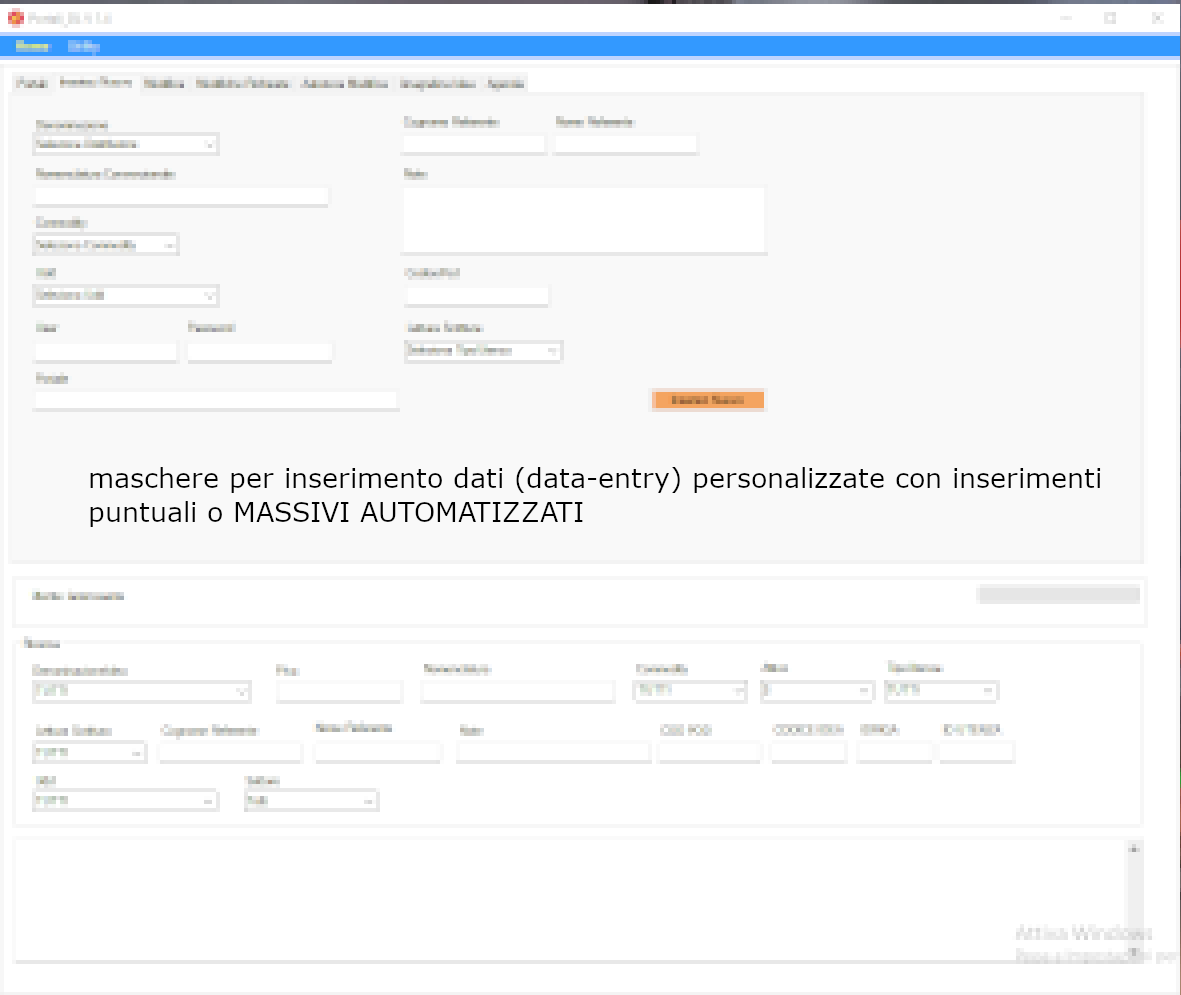
Task: Focus the Password input field
Action: [259, 352]
